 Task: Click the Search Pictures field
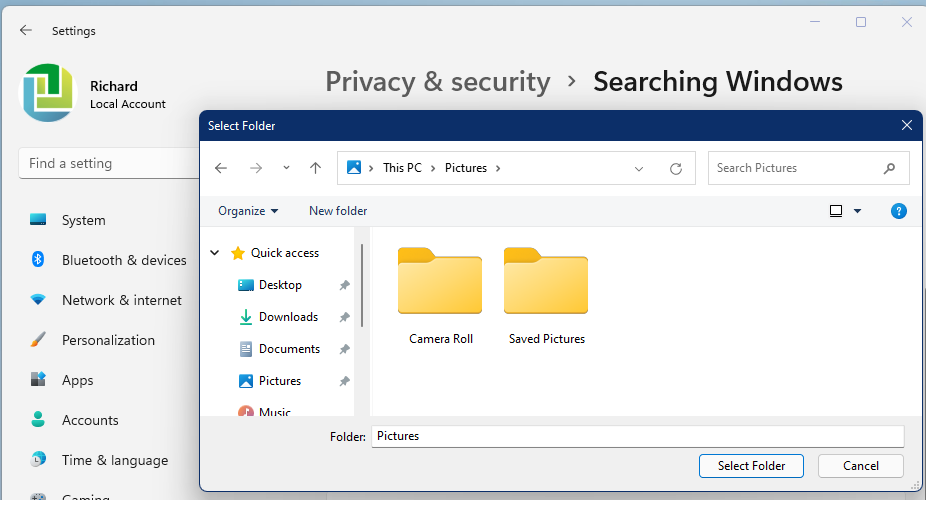tap(809, 168)
